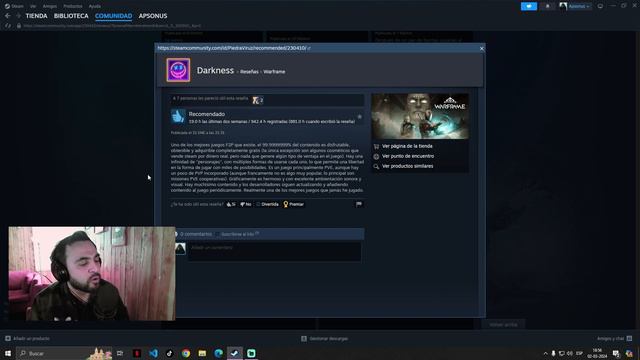Open Task View in the taskbar

click(120, 353)
